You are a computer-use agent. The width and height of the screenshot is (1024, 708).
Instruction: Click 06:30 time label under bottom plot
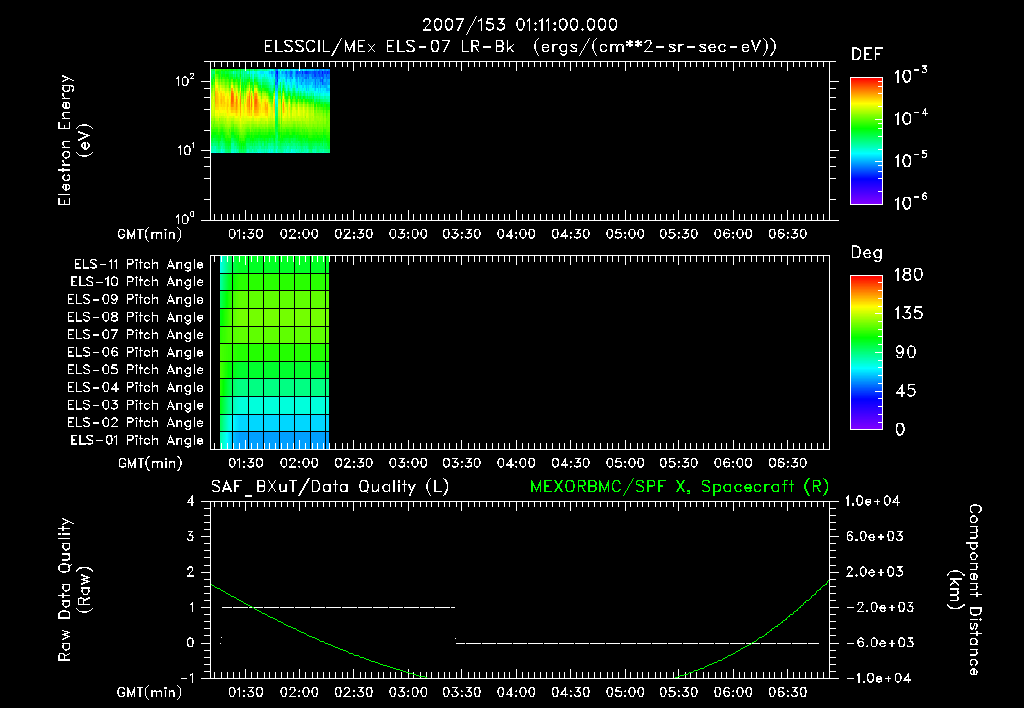click(788, 692)
